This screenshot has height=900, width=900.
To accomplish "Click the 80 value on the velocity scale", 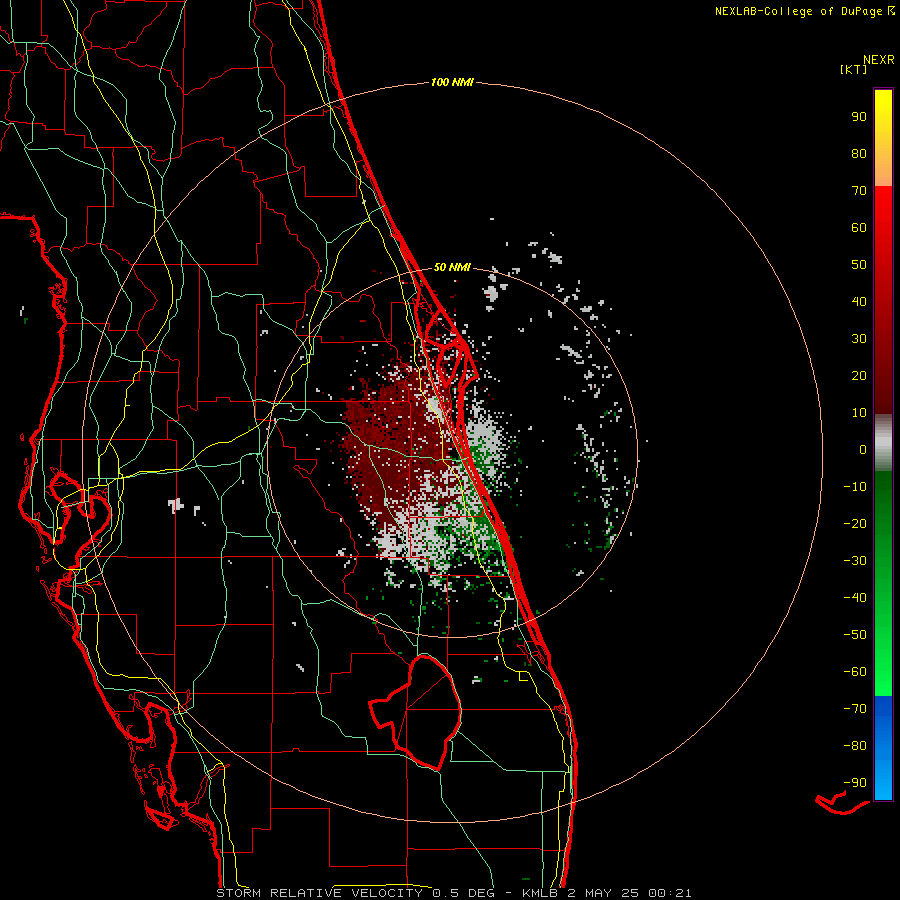I will click(859, 154).
